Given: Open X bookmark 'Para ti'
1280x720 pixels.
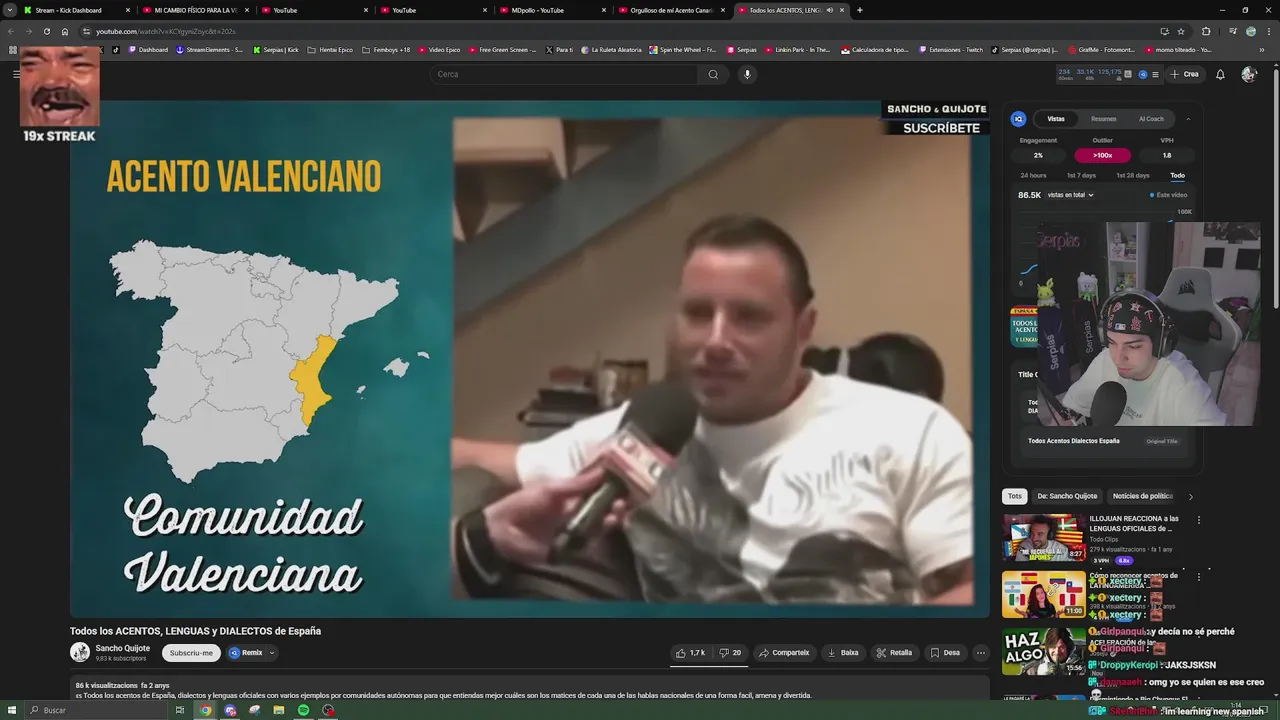Looking at the screenshot, I should [x=559, y=49].
